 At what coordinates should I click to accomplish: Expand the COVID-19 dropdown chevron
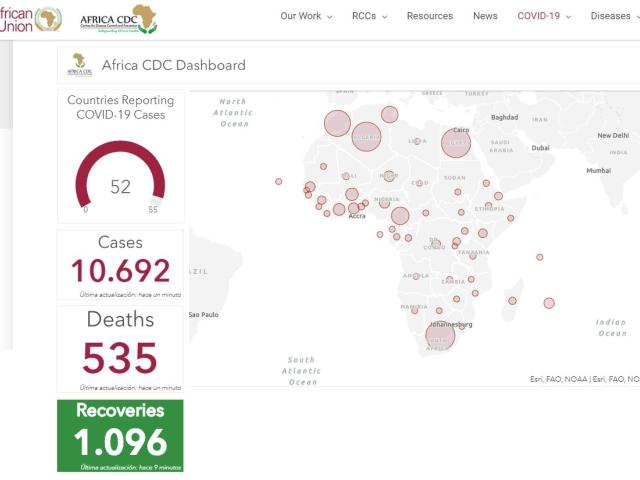click(568, 17)
